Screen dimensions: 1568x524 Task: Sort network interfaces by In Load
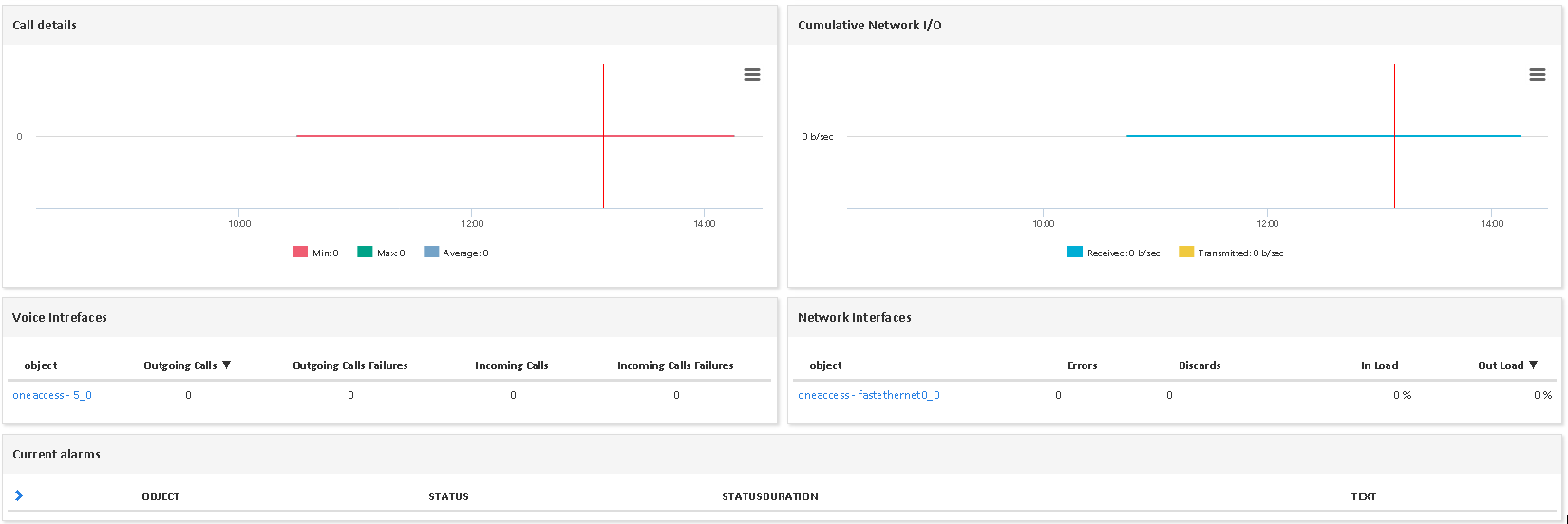[x=1379, y=365]
